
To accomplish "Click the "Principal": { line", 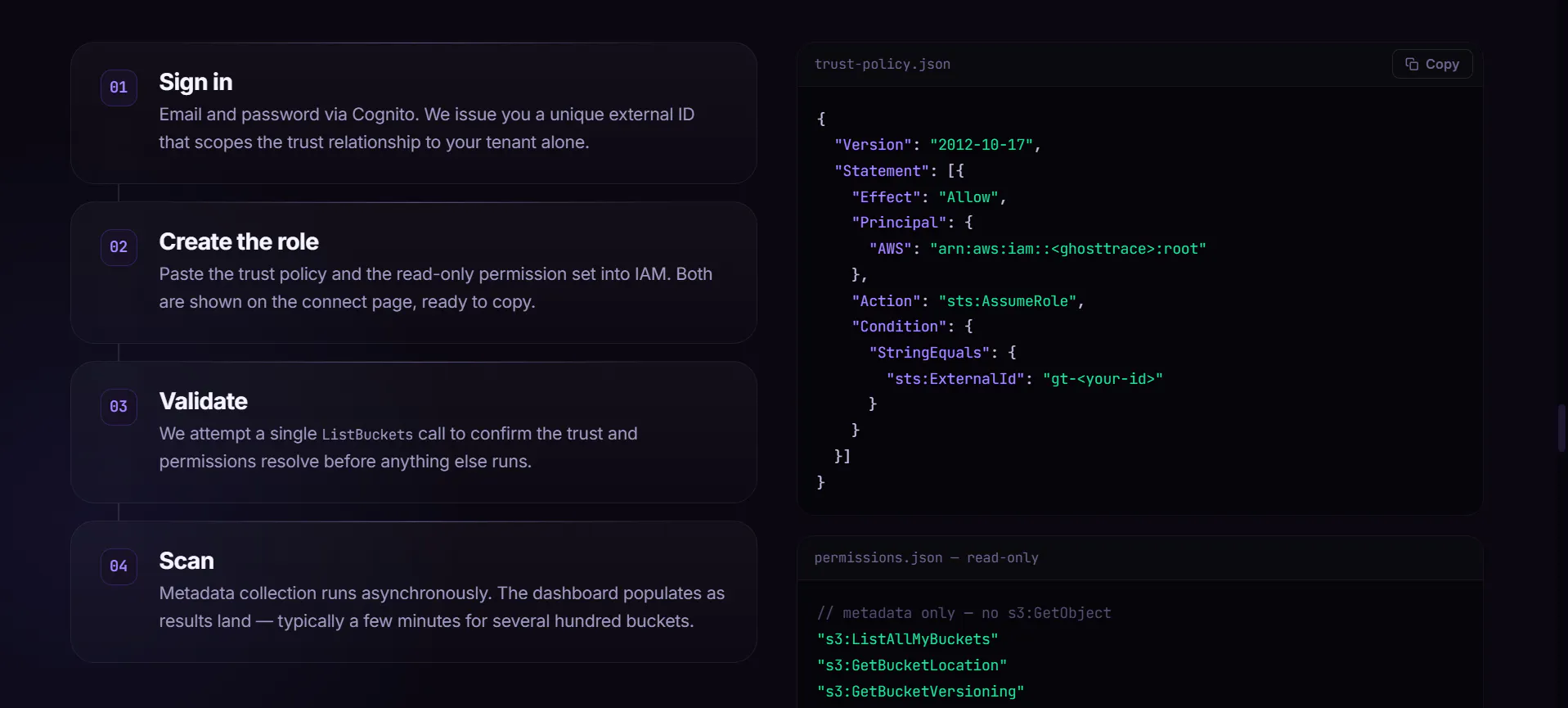I will pyautogui.click(x=912, y=223).
